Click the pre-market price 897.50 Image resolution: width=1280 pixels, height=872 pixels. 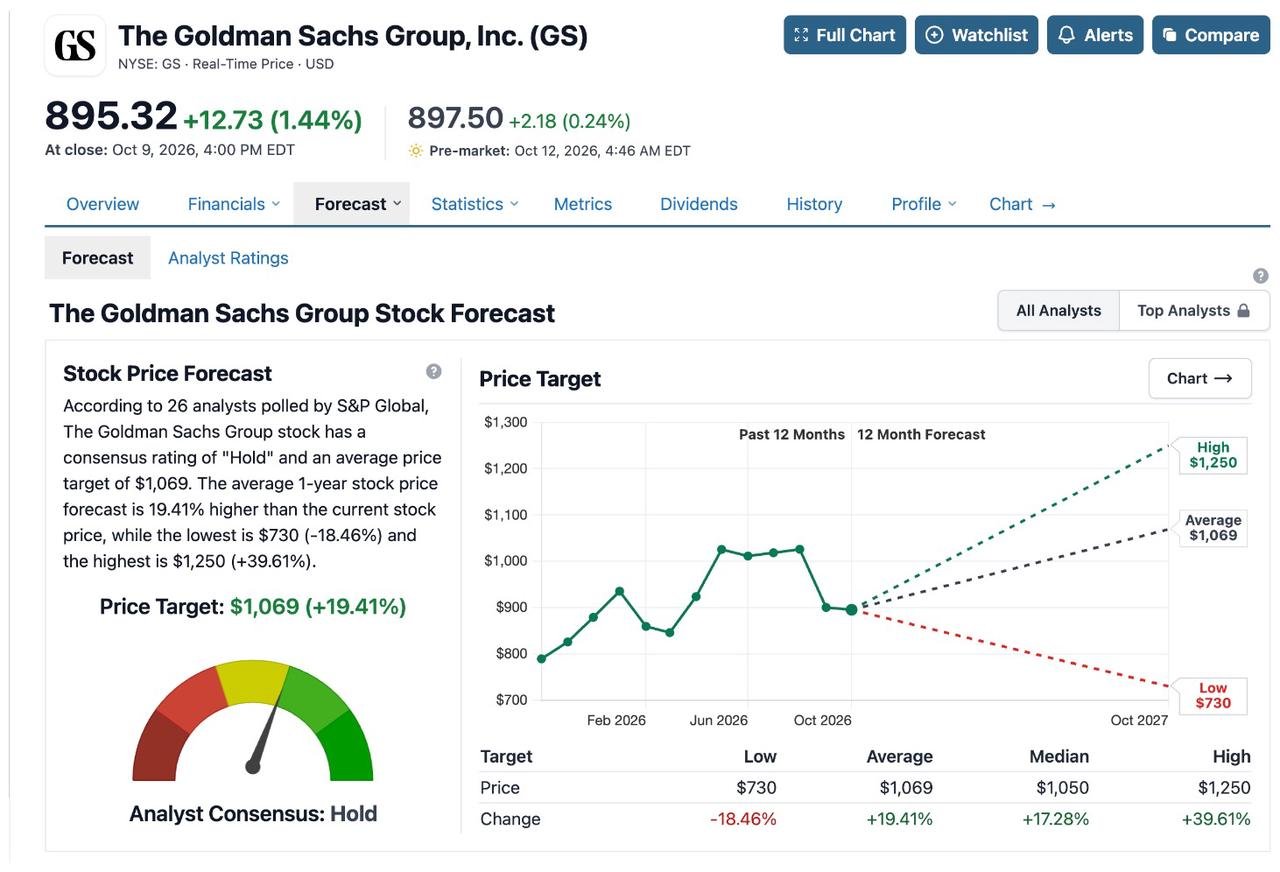pyautogui.click(x=455, y=118)
